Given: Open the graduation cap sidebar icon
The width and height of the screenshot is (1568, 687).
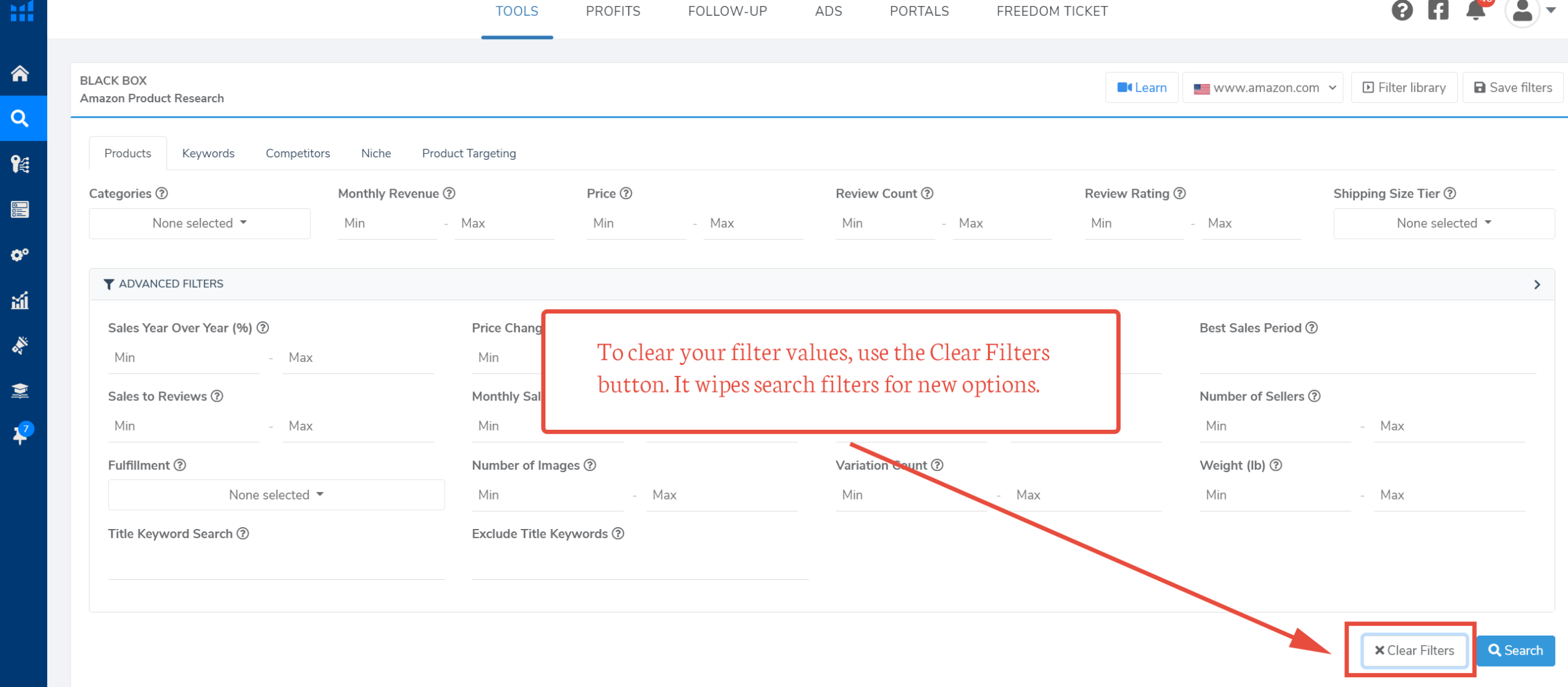Looking at the screenshot, I should tap(20, 390).
